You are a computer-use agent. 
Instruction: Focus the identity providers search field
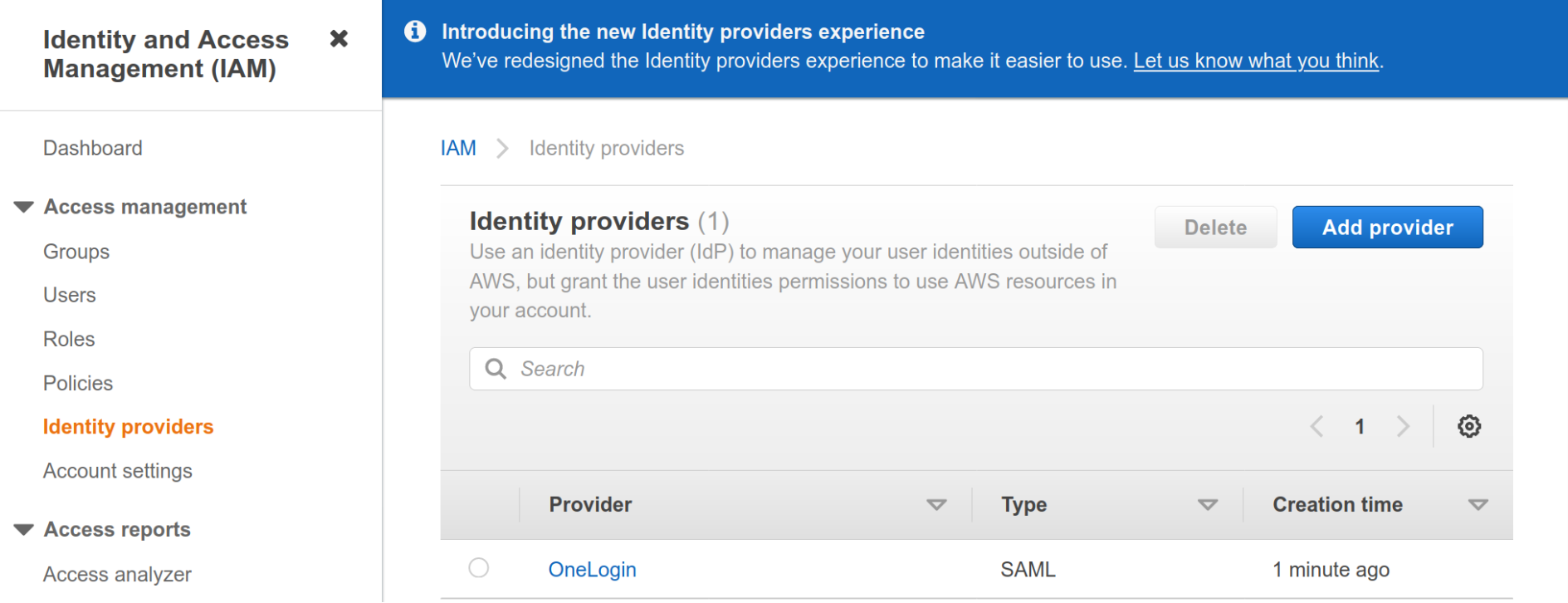tap(988, 369)
